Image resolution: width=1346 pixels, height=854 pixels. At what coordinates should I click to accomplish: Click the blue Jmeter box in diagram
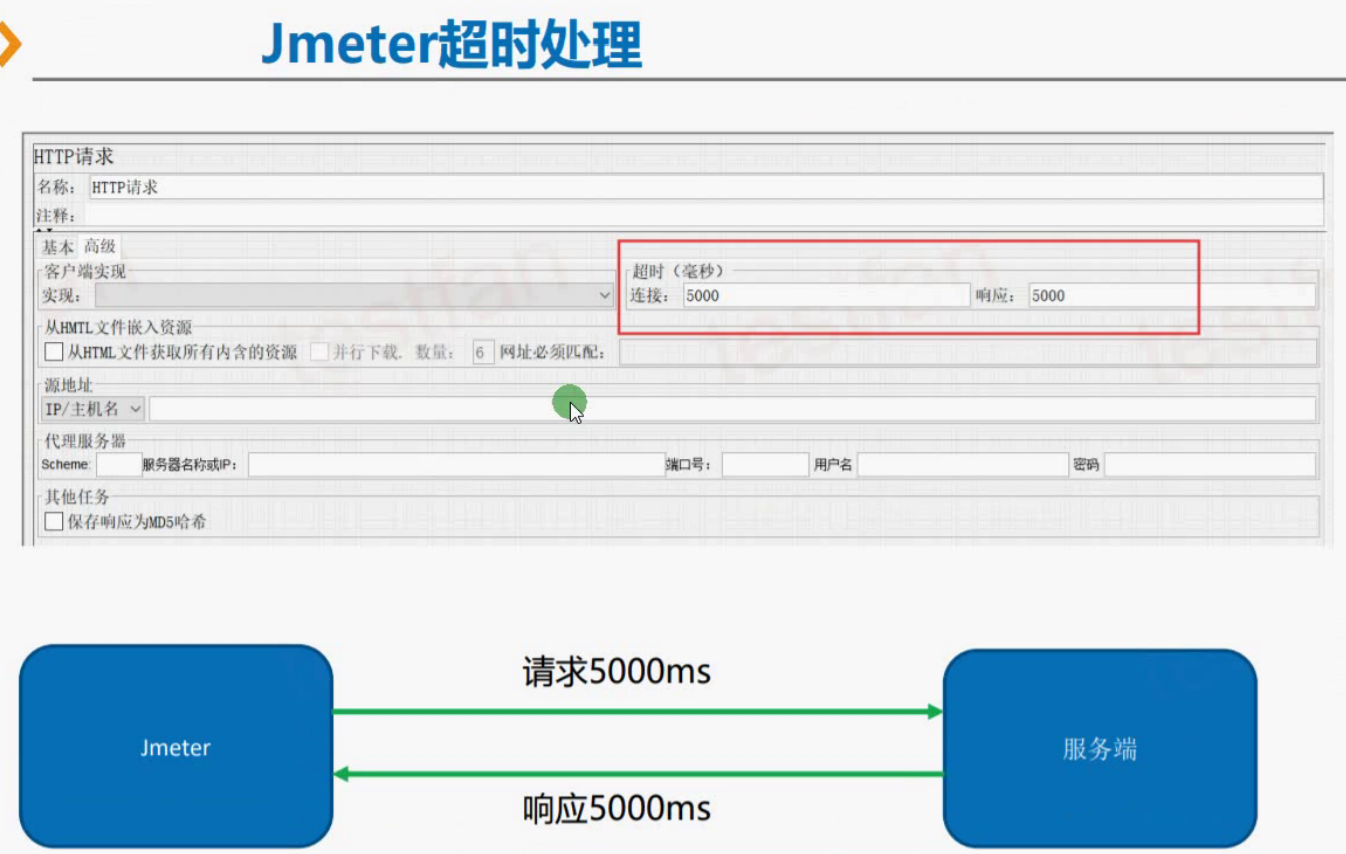176,747
